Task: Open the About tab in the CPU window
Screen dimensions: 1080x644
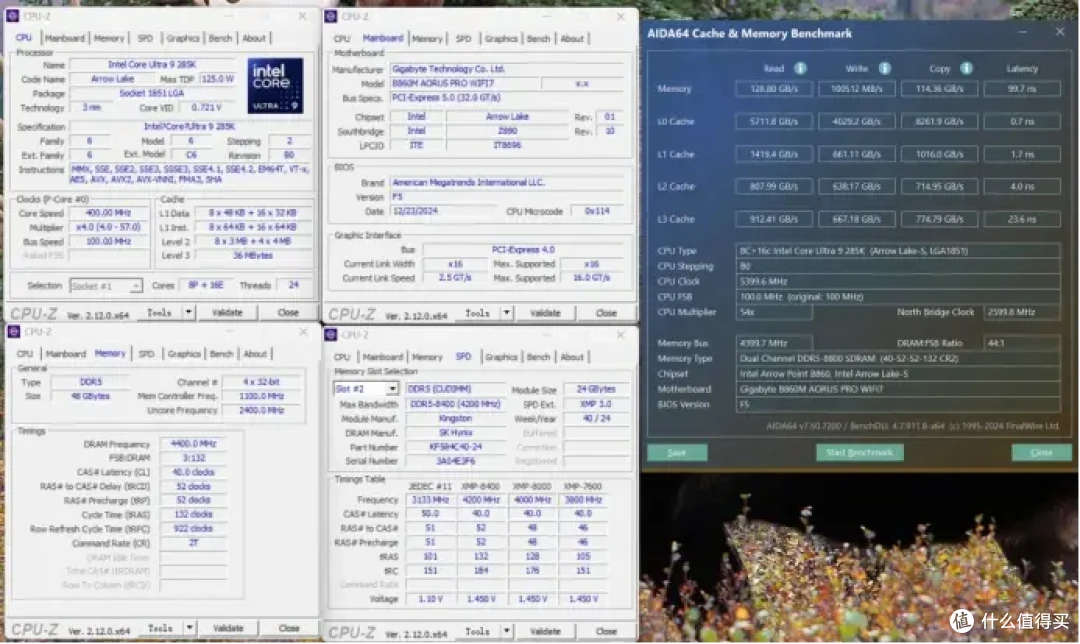Action: (254, 38)
